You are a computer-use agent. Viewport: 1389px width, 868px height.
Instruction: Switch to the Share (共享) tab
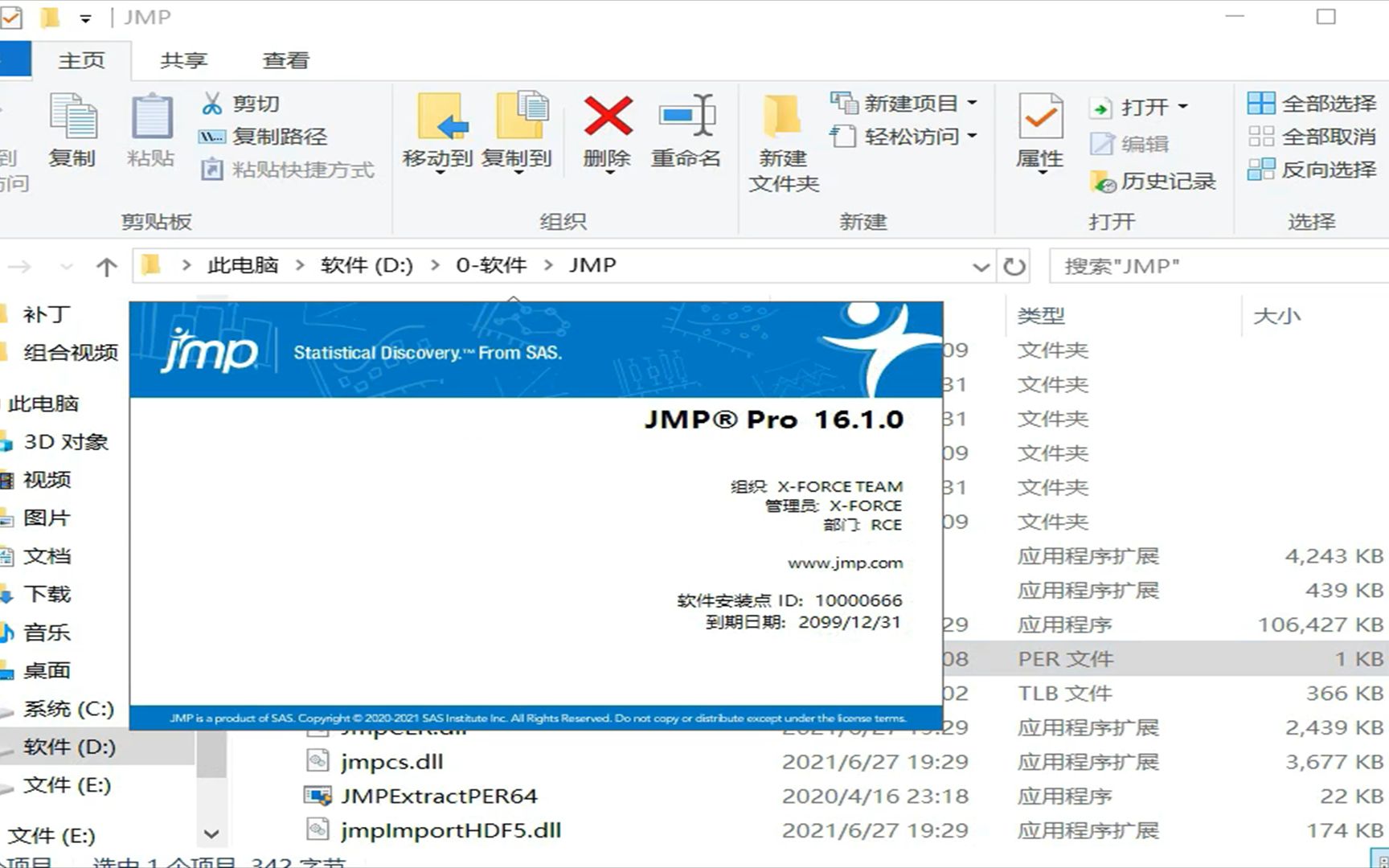[x=183, y=60]
